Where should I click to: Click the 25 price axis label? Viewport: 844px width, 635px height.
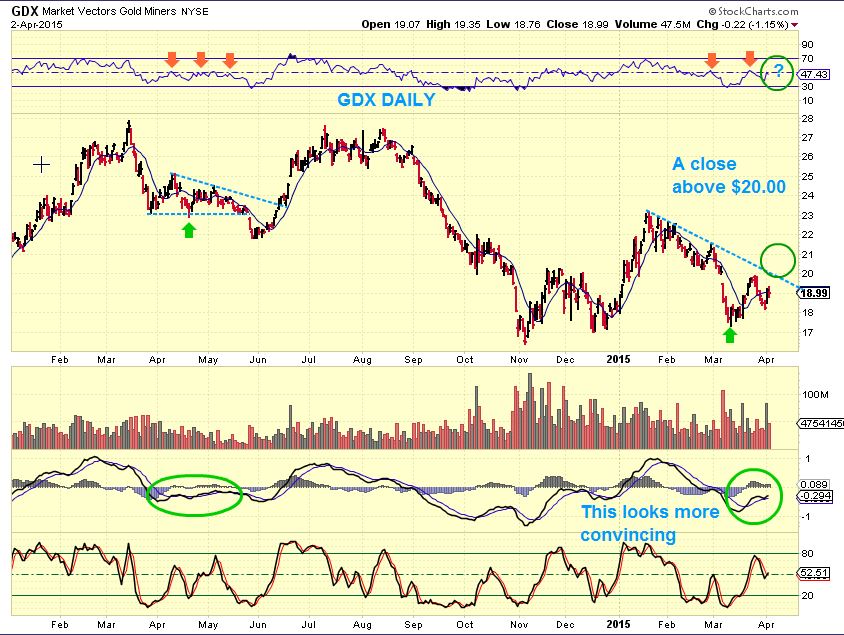[807, 177]
